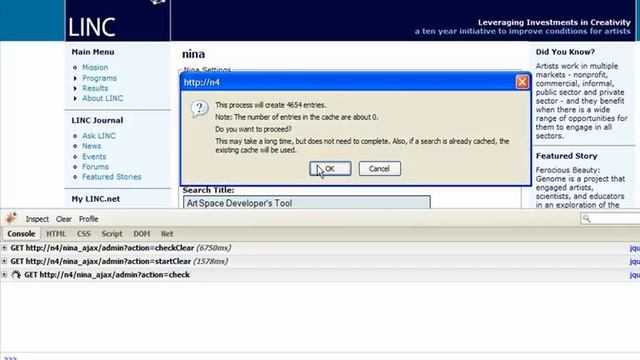This screenshot has height=360, width=640.
Task: Expand the startClear GET request
Action: click(x=4, y=261)
